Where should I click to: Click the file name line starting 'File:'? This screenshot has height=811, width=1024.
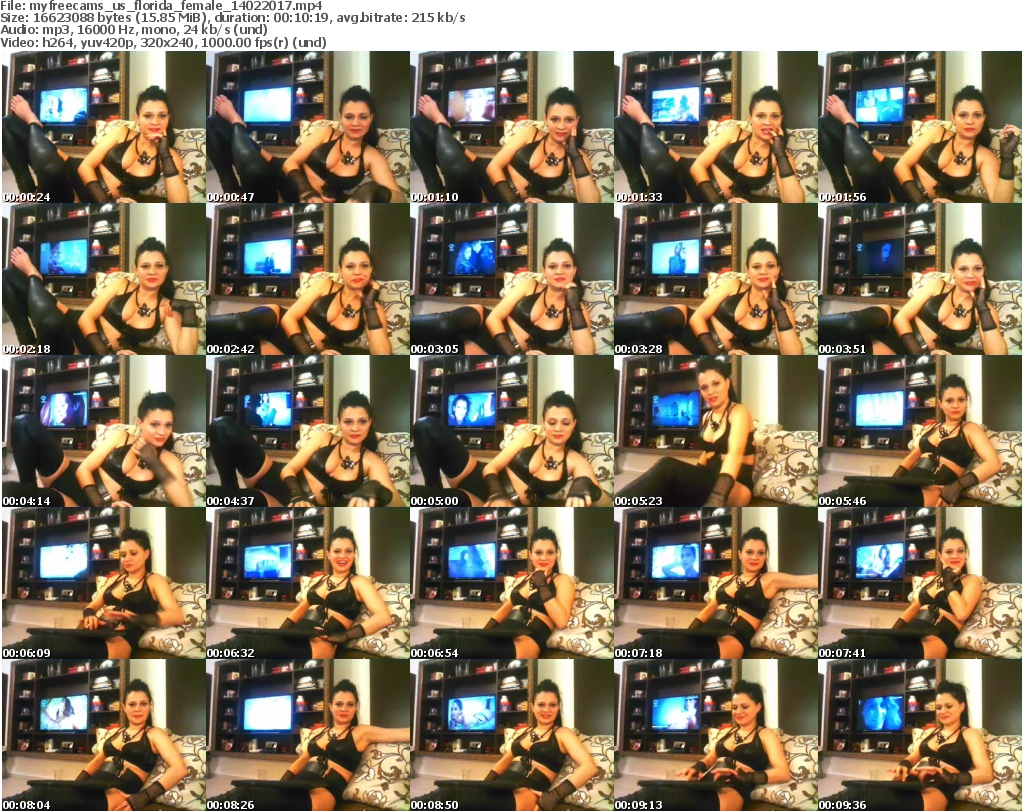click(161, 6)
